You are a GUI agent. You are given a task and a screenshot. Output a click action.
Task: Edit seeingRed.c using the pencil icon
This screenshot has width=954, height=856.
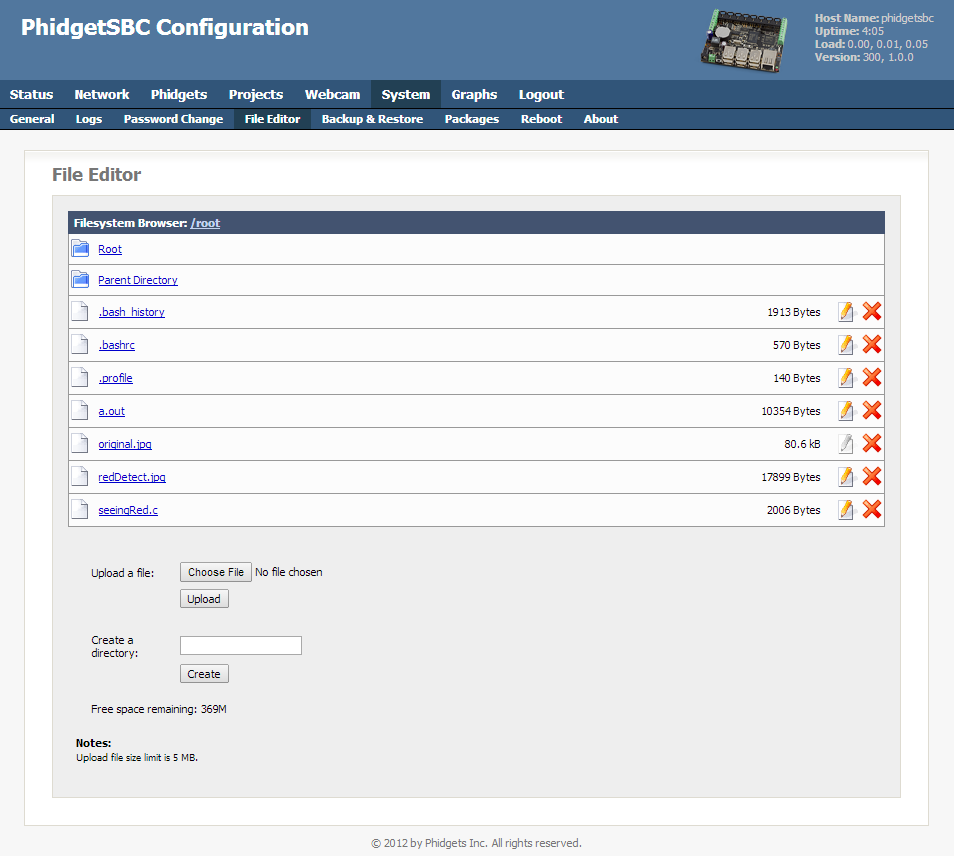(x=846, y=510)
